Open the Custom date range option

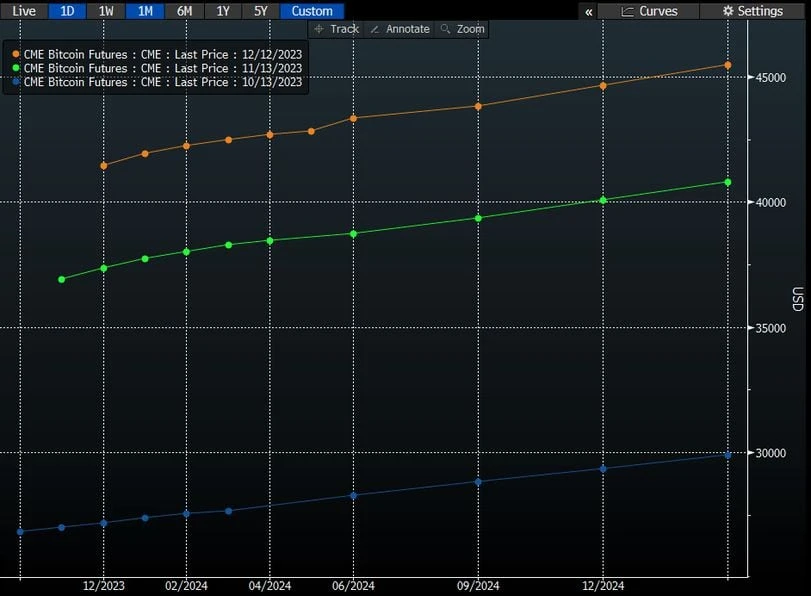(x=312, y=11)
